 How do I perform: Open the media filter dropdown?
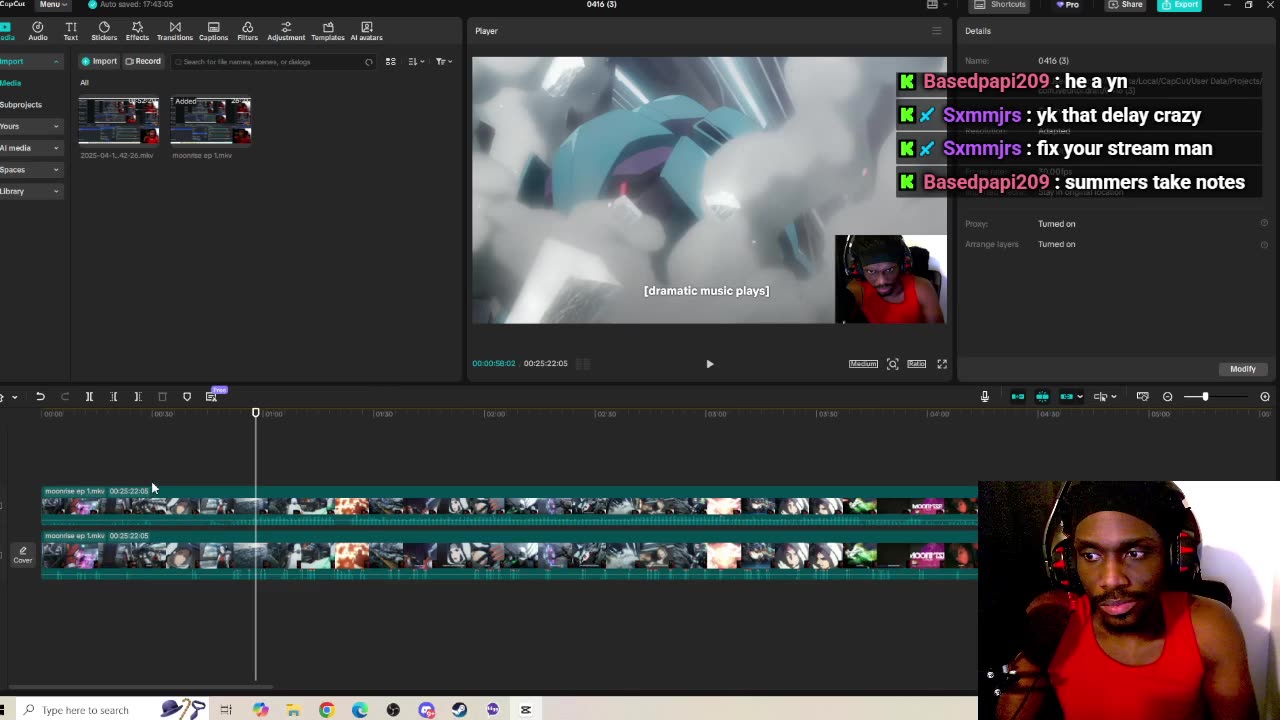444,62
